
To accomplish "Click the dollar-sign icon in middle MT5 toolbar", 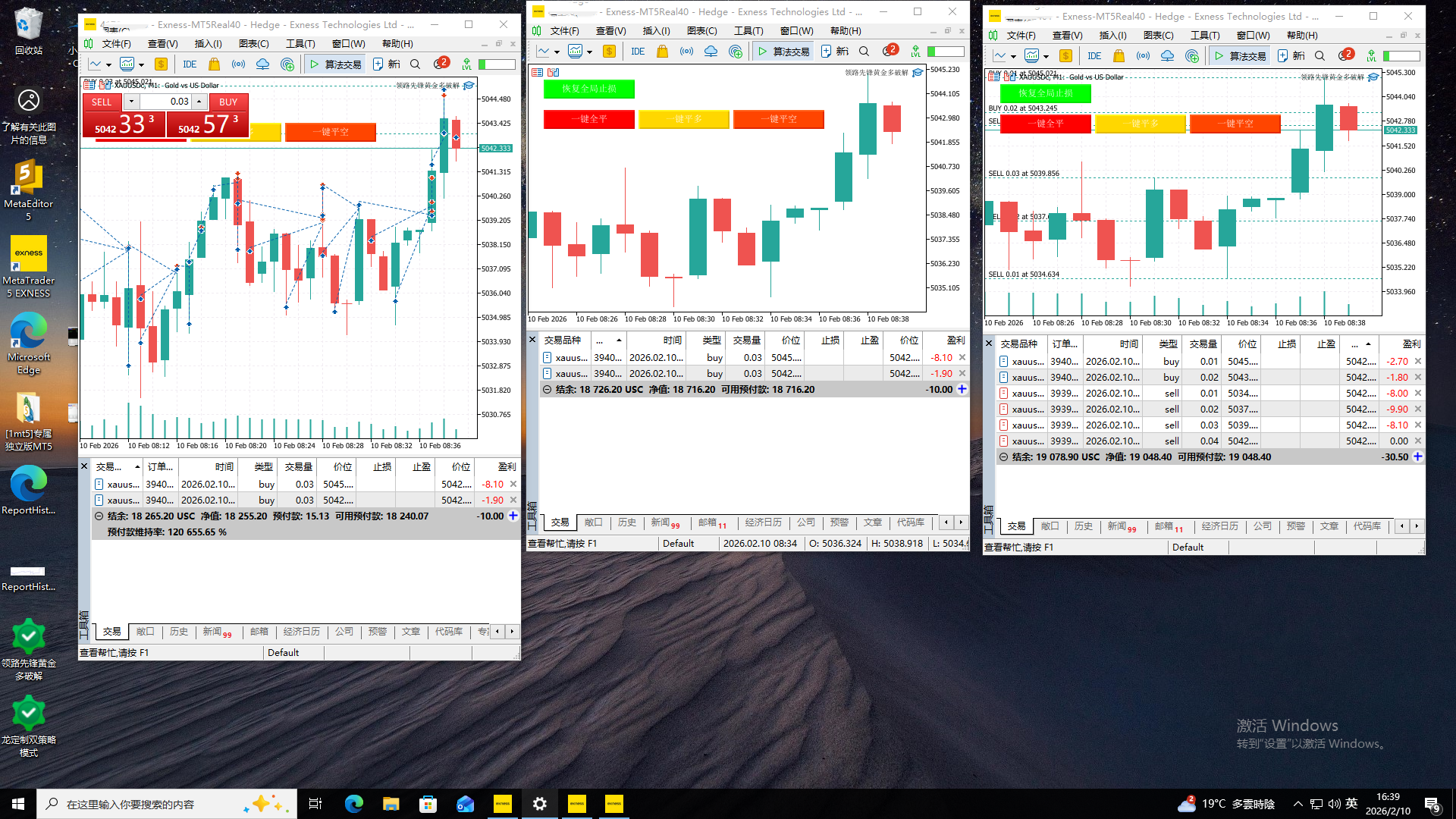I will (609, 52).
